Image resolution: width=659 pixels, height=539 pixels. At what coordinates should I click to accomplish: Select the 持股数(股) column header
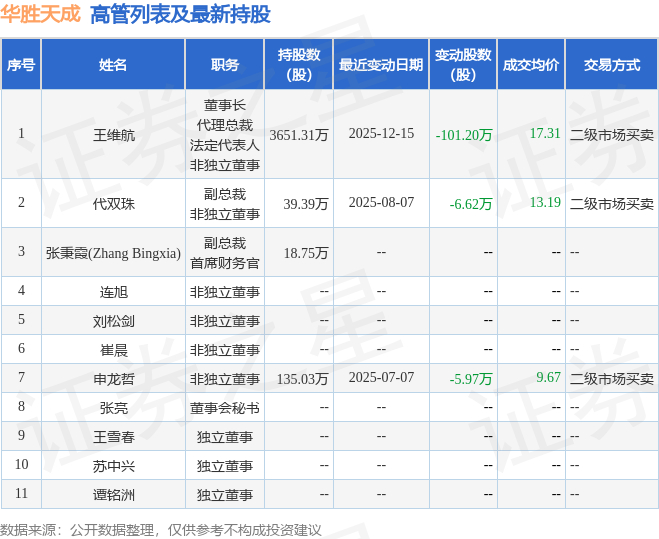coord(299,65)
